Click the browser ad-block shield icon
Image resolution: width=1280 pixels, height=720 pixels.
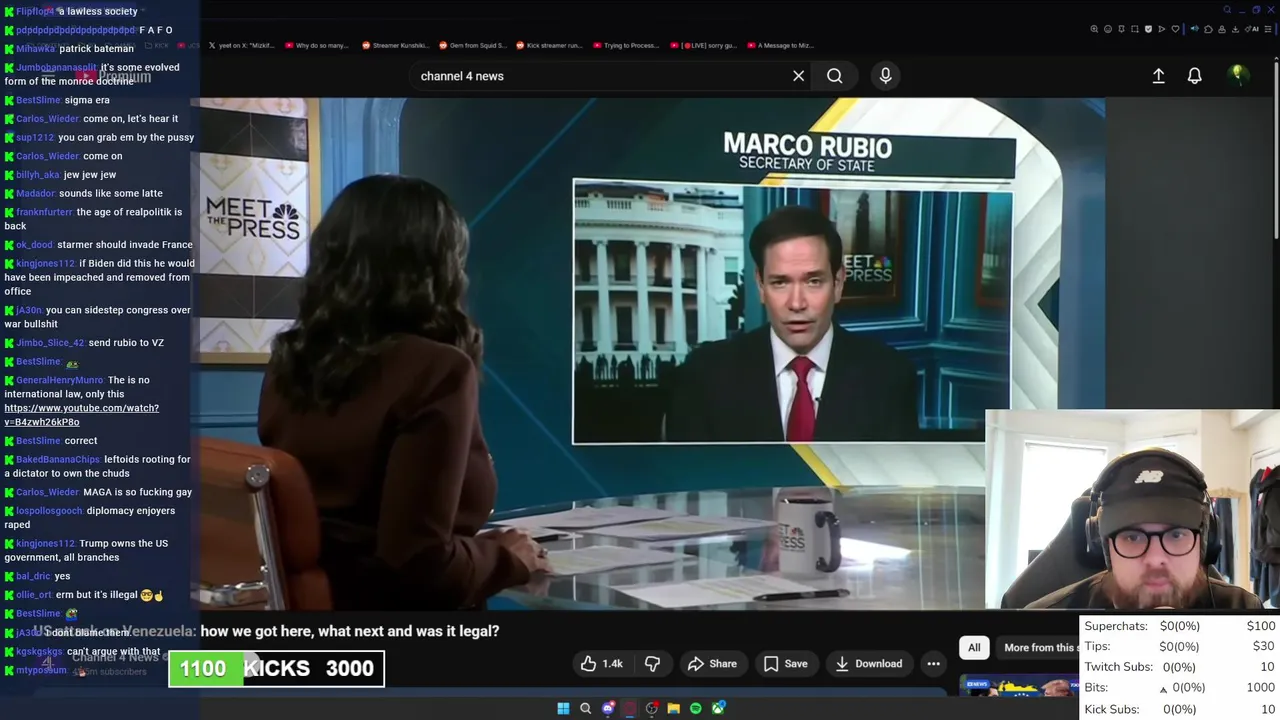pyautogui.click(x=1148, y=29)
